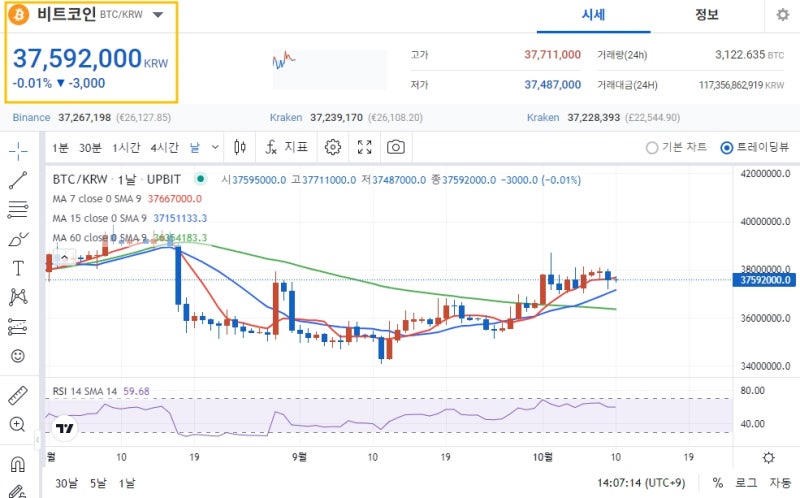
Task: Set date range to 5날
Action: [98, 483]
